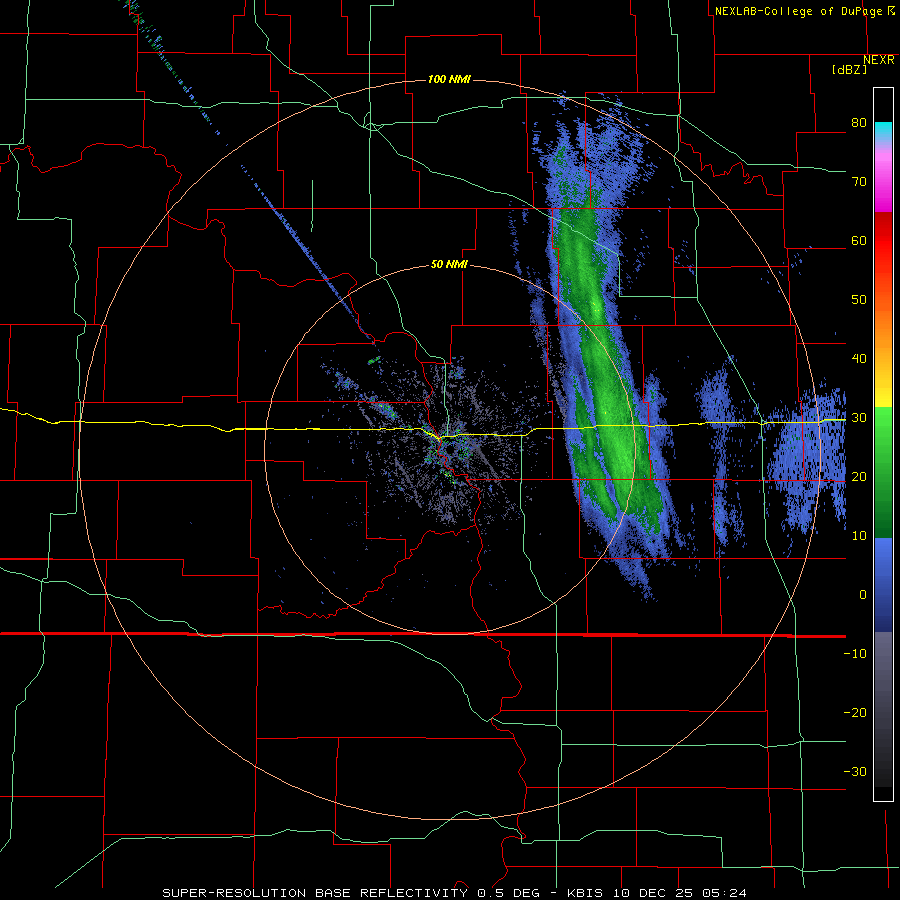Click the 40 dBZ scale value
900x900 pixels.
859,359
